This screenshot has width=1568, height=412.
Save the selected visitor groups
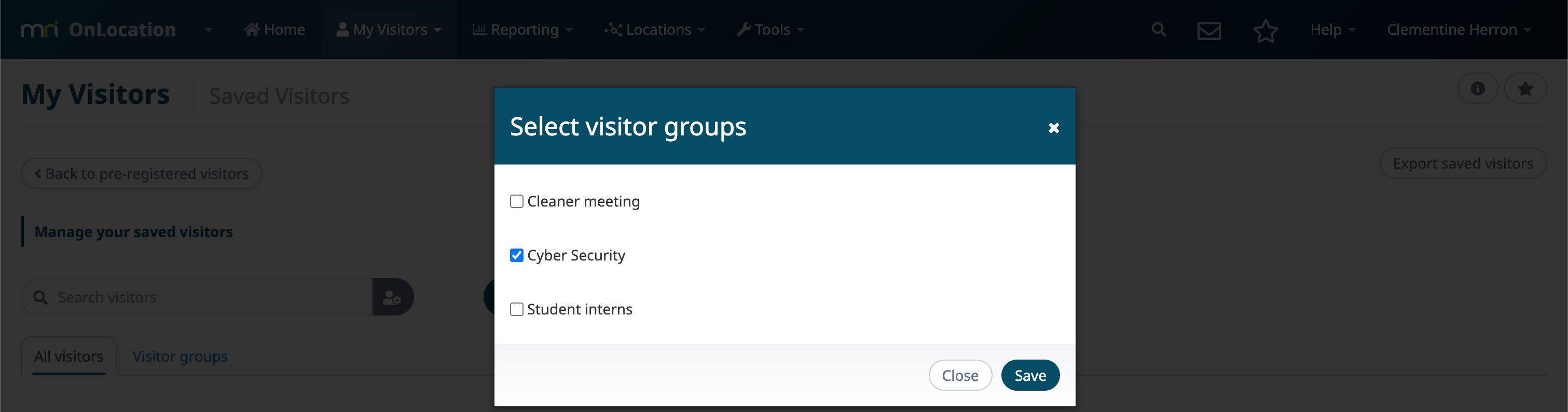point(1030,376)
